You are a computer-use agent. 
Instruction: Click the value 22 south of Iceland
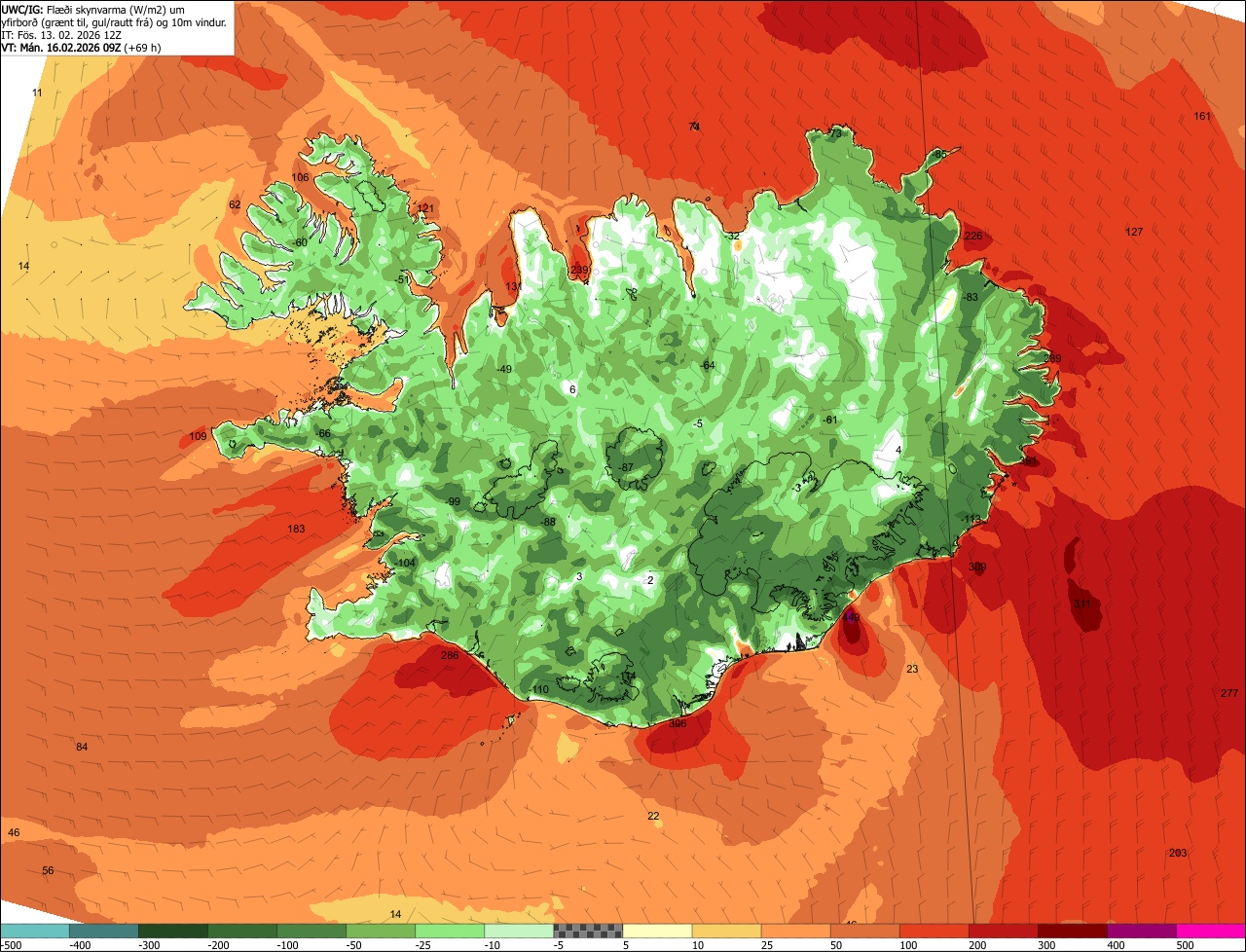[x=653, y=817]
